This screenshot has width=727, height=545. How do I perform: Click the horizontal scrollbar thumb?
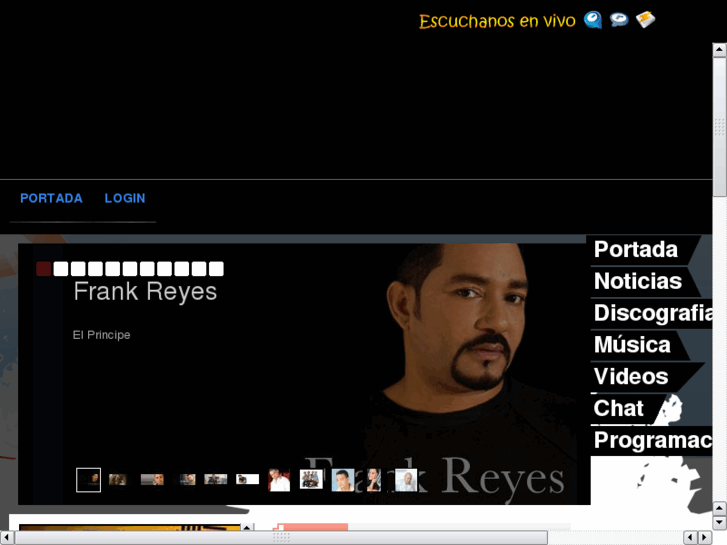pyautogui.click(x=281, y=538)
